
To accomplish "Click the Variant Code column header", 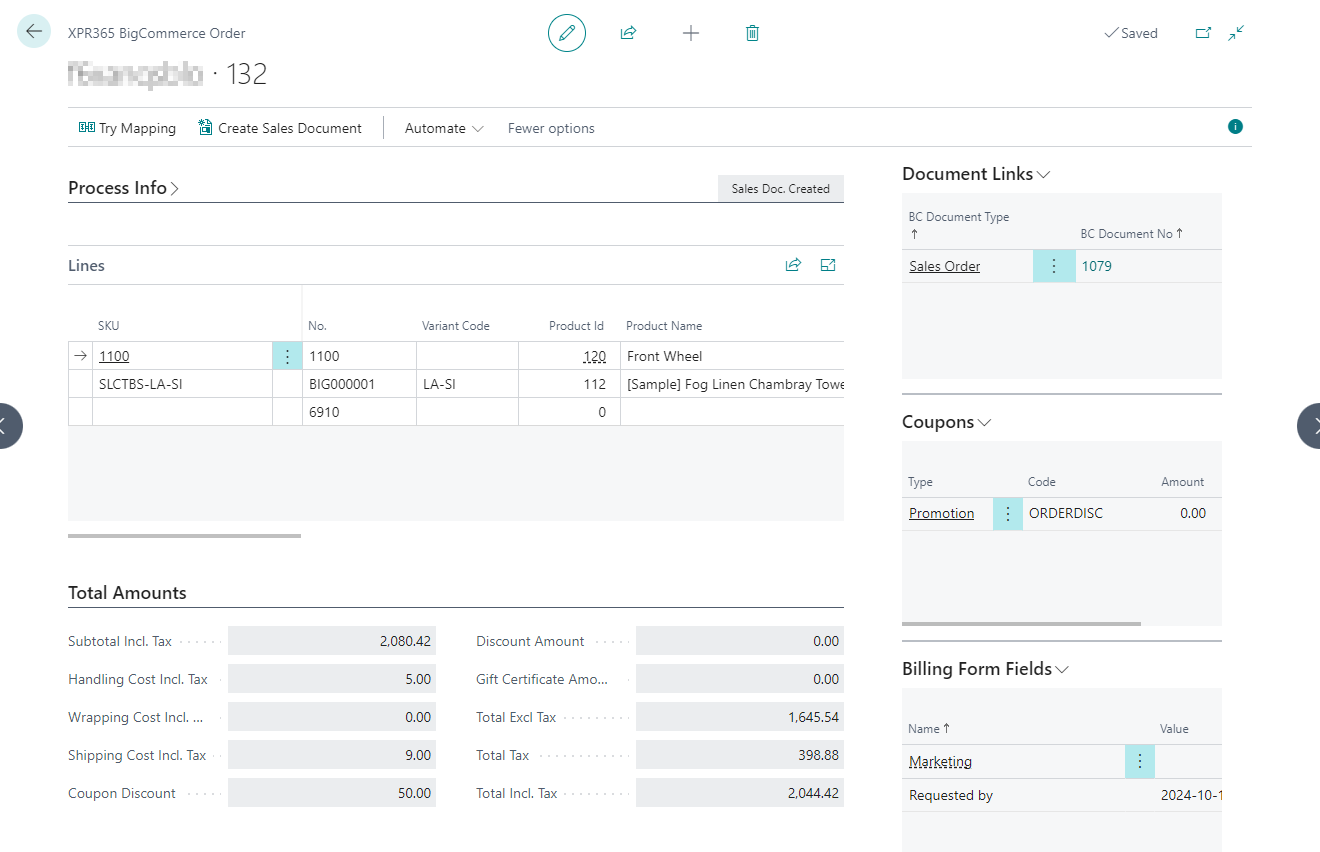I will point(455,326).
